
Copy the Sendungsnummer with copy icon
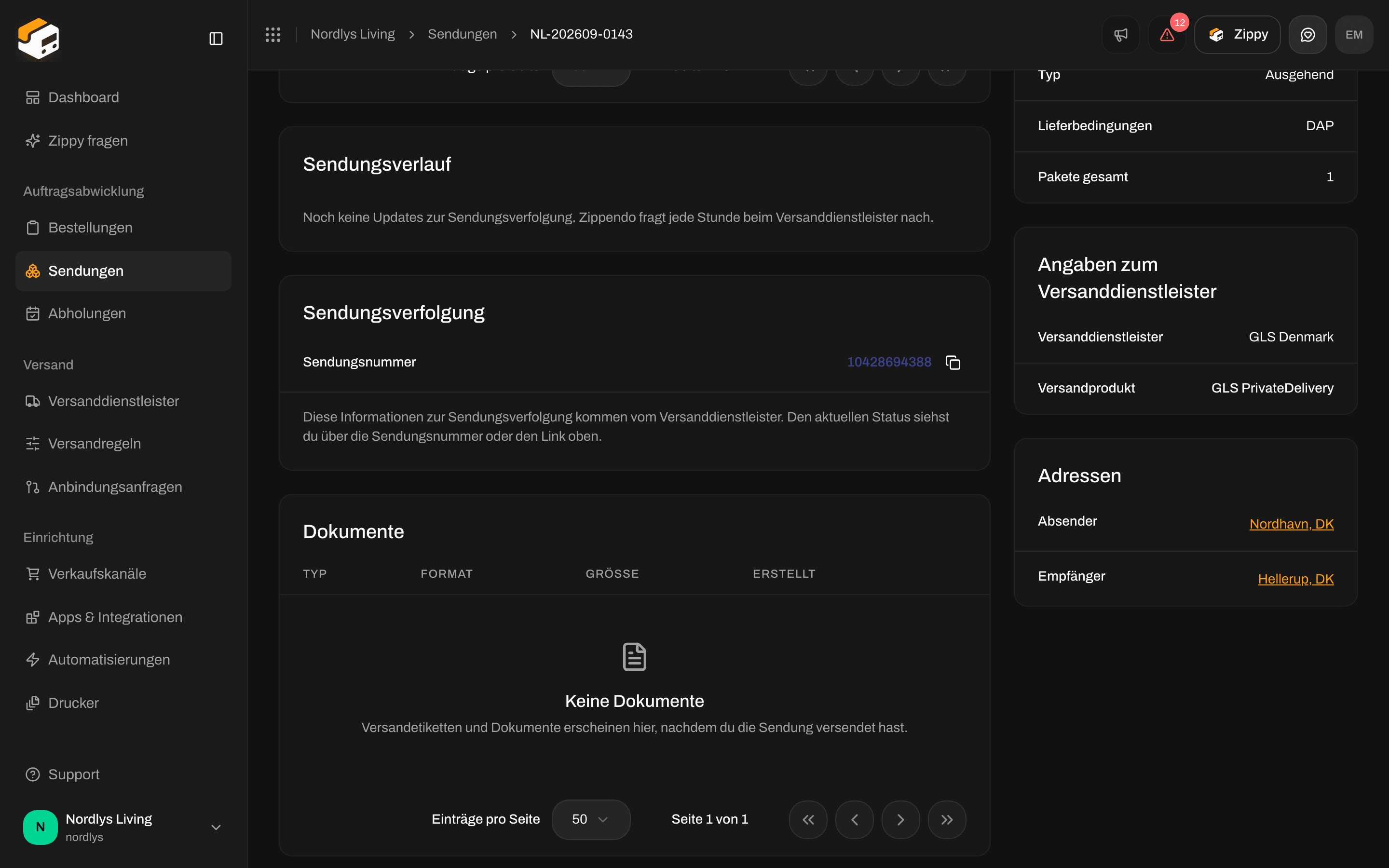click(x=953, y=362)
